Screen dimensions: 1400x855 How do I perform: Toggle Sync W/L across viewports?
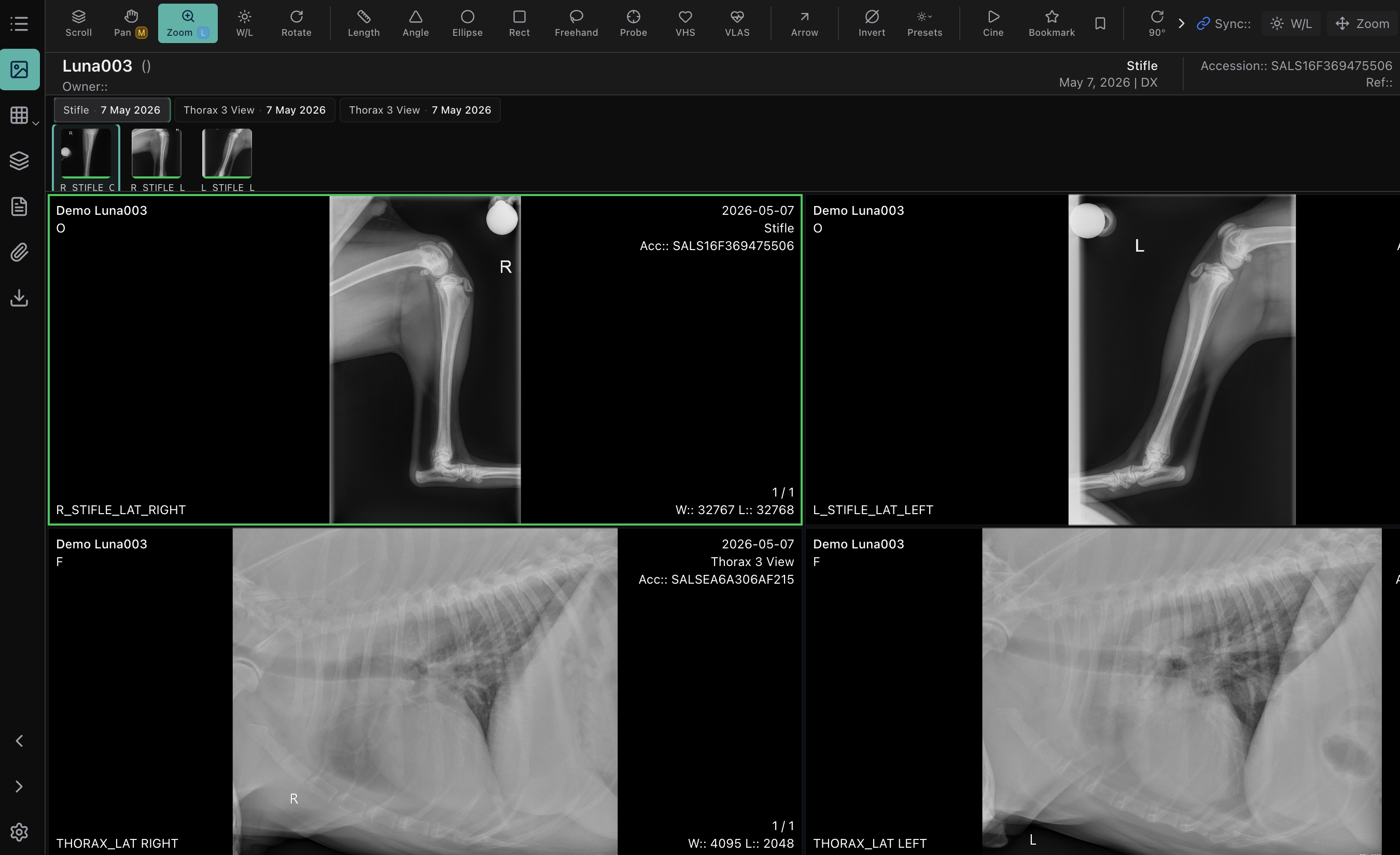(x=1291, y=23)
